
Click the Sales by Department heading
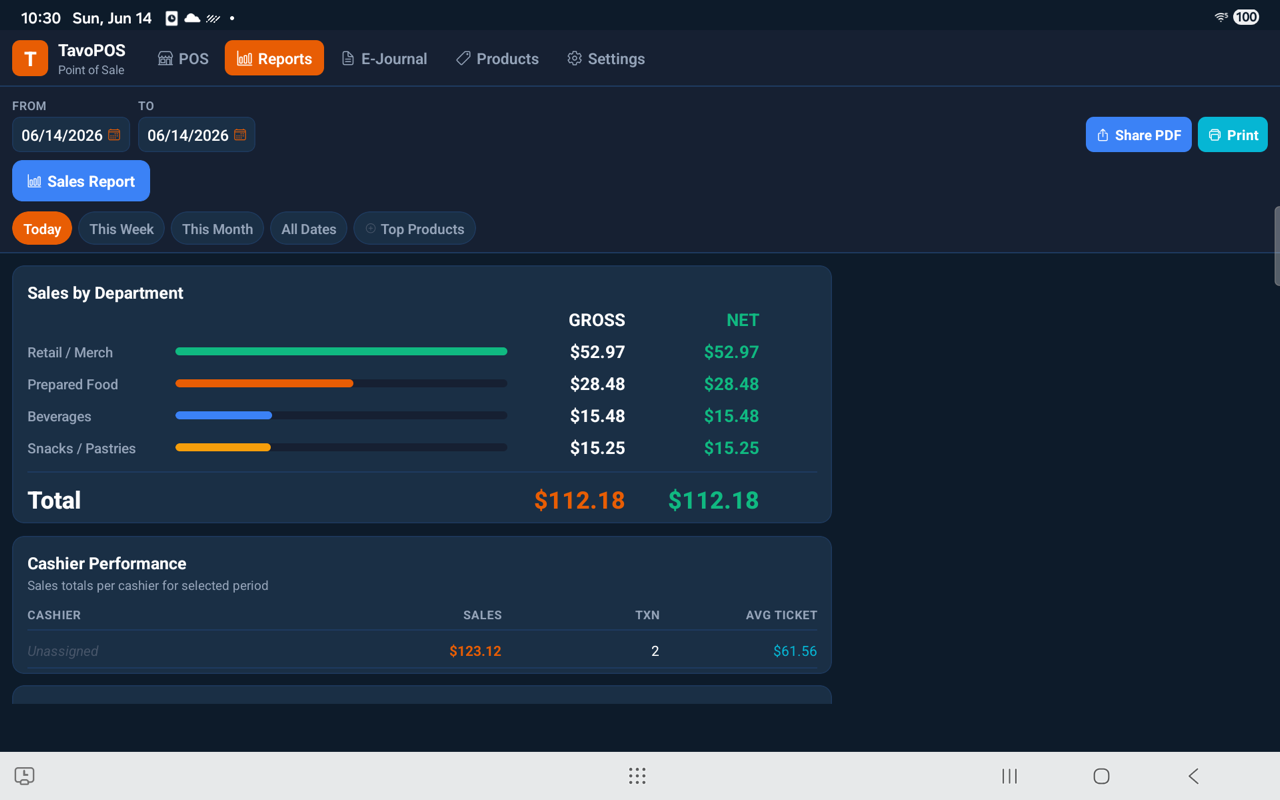(x=105, y=293)
